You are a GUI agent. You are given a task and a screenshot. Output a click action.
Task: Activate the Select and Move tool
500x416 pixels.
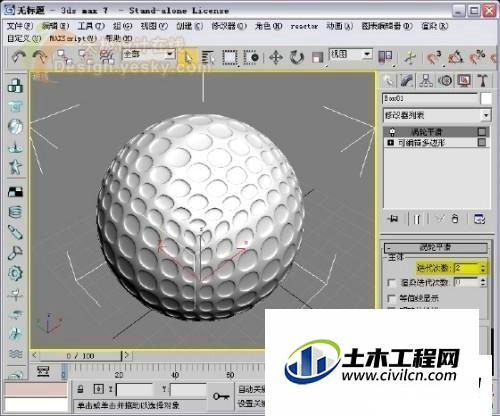[276, 58]
